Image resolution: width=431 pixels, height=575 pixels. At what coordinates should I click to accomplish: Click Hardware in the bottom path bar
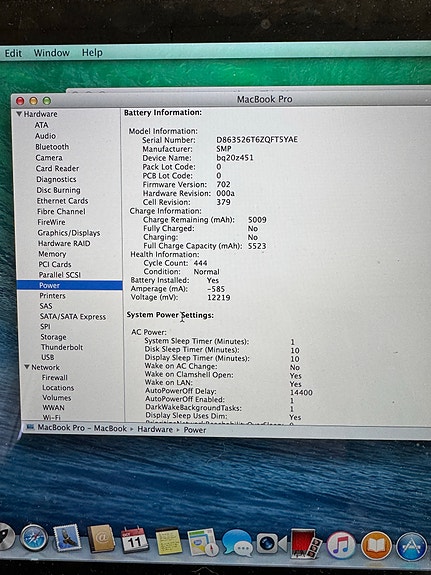click(155, 429)
